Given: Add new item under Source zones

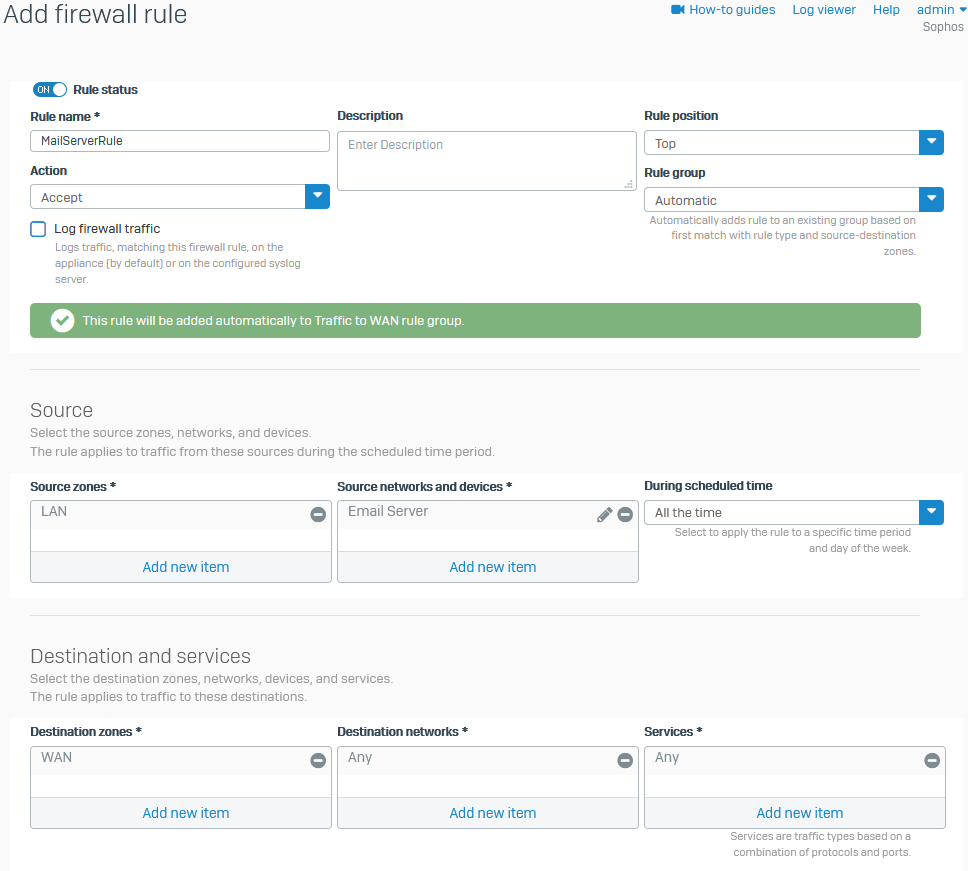Looking at the screenshot, I should [x=185, y=566].
